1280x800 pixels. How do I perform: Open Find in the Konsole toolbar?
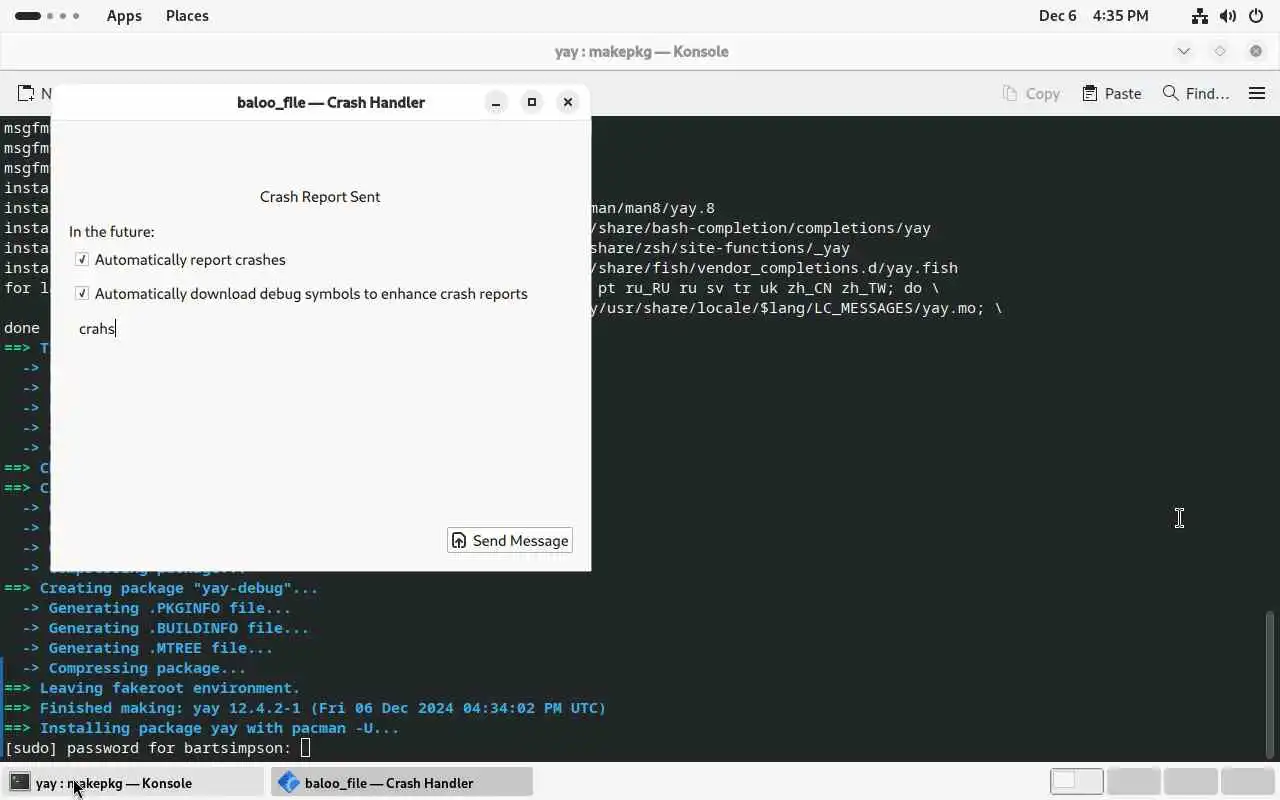click(x=1196, y=93)
